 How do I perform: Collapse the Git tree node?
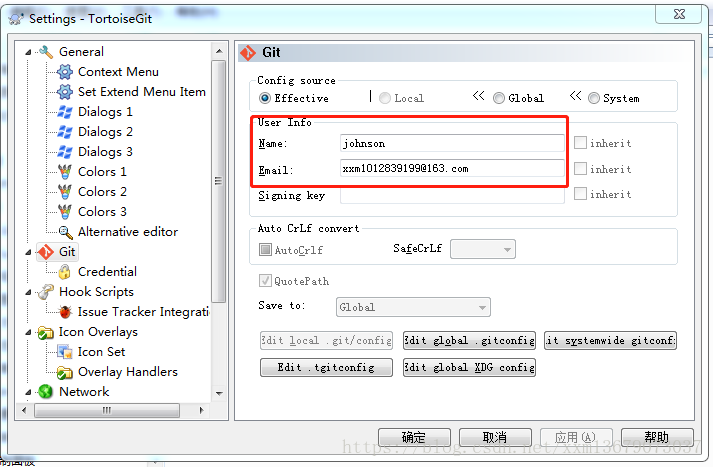(x=28, y=252)
